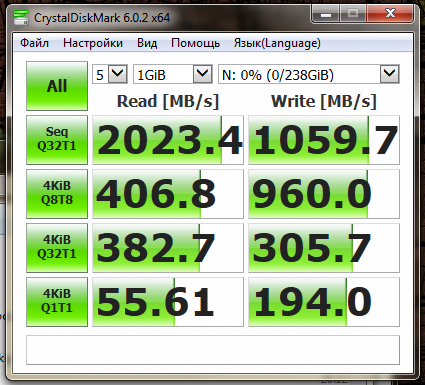
Task: Click the CrystalDiskMark title bar app icon
Action: click(21, 17)
